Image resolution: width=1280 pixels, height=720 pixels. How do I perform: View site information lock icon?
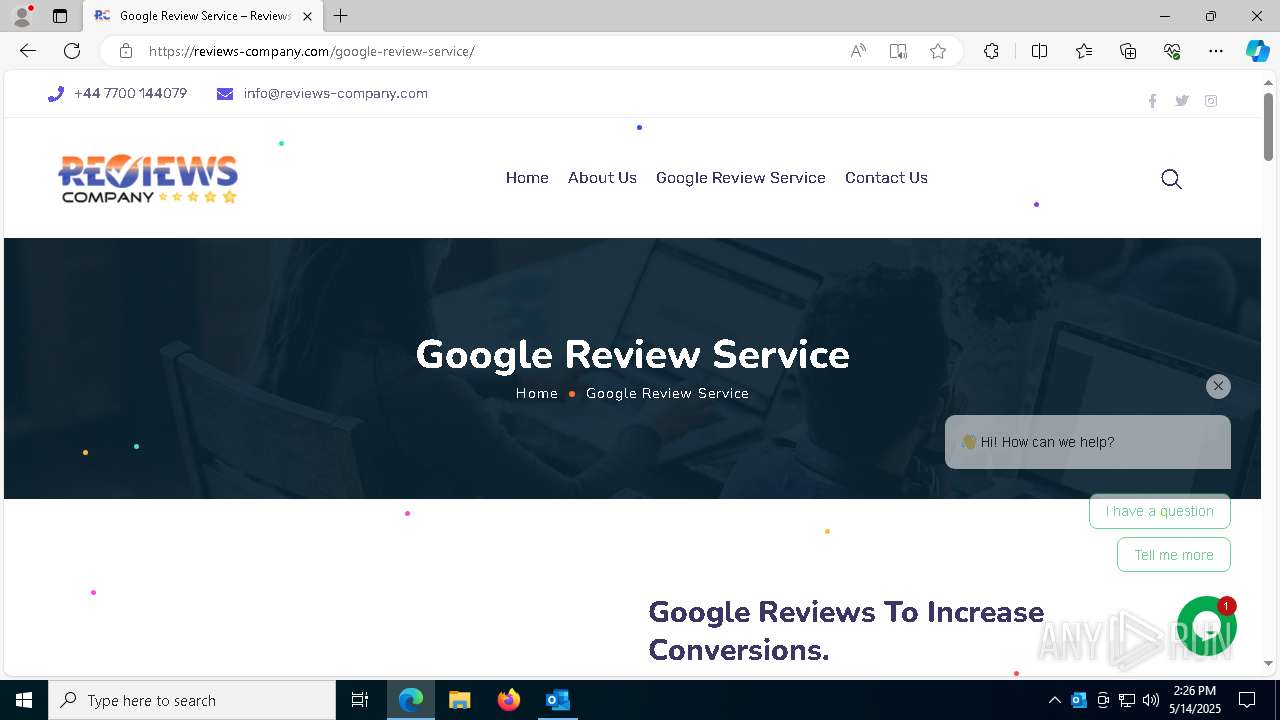click(126, 51)
